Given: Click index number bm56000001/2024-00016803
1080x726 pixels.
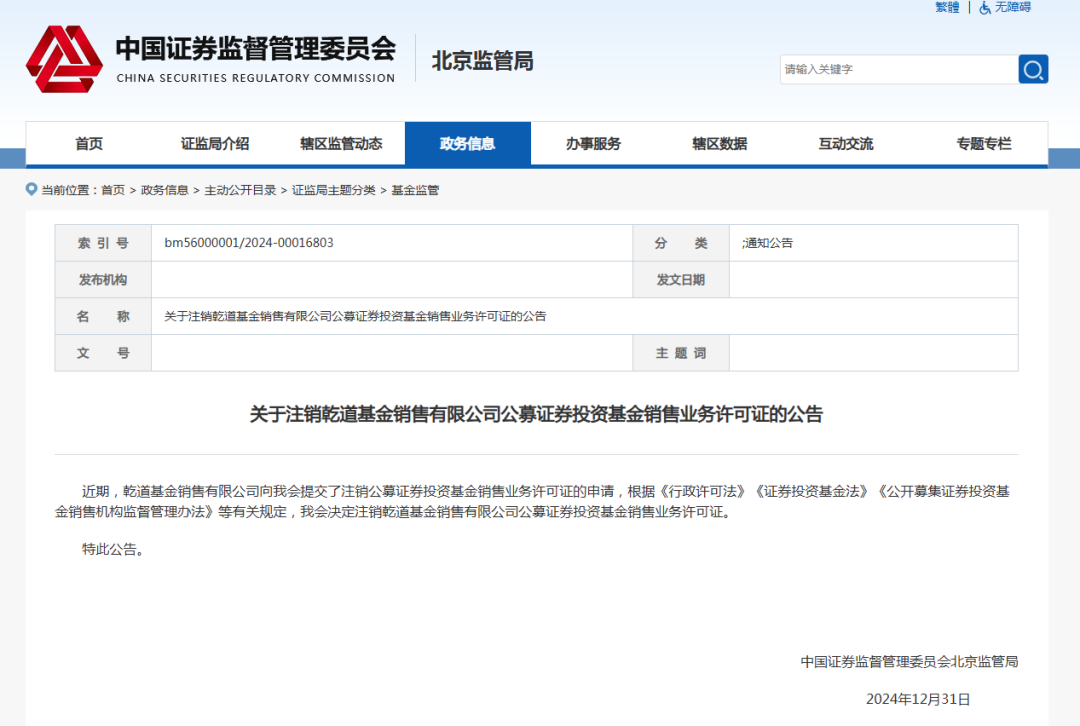Looking at the screenshot, I should (x=249, y=242).
